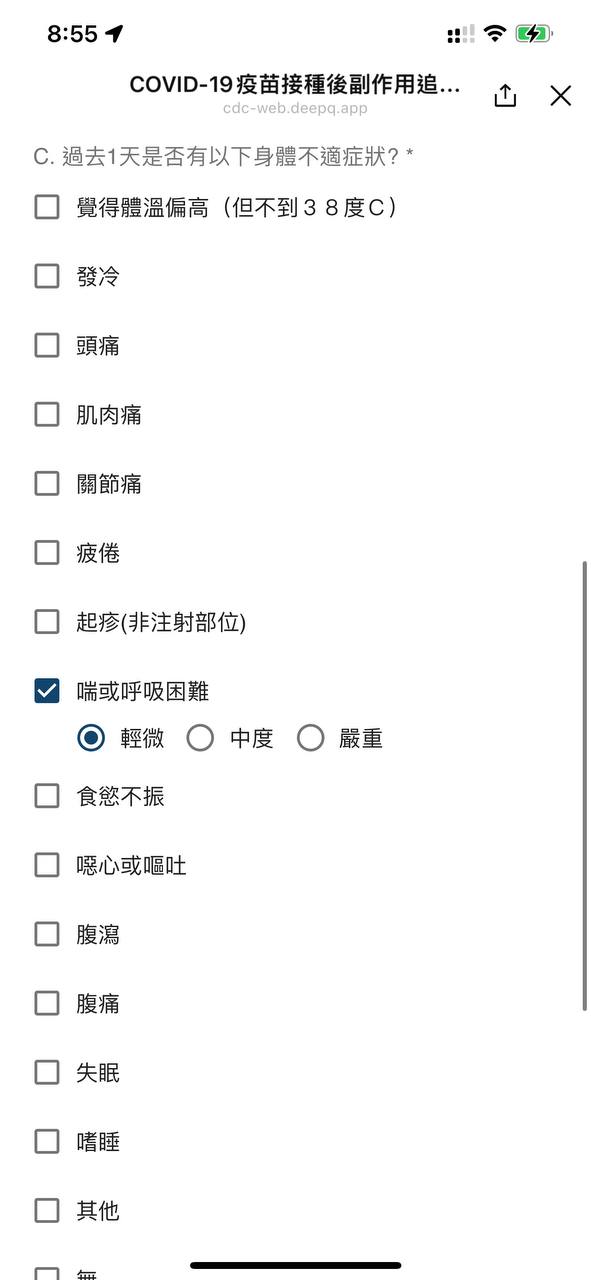The image size is (591, 1280).
Task: Tick the 疲倦 checkbox
Action: coord(47,552)
